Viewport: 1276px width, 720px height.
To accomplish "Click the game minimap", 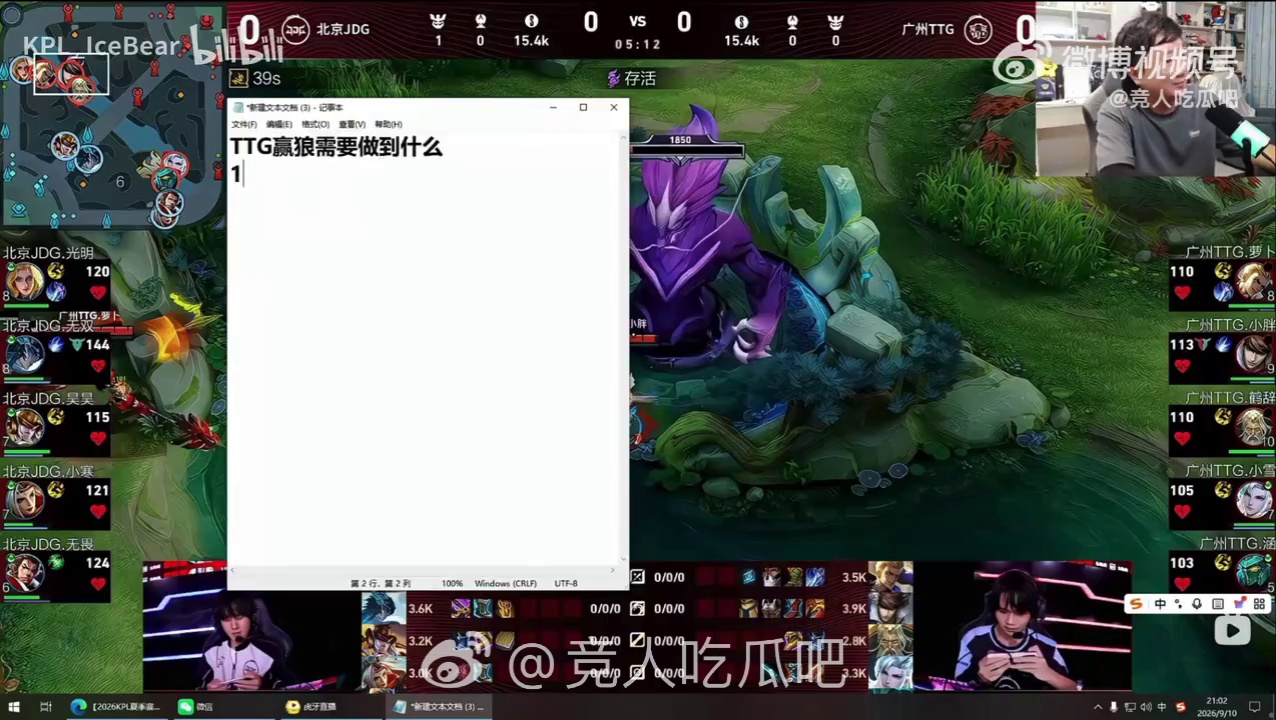I will 113,116.
